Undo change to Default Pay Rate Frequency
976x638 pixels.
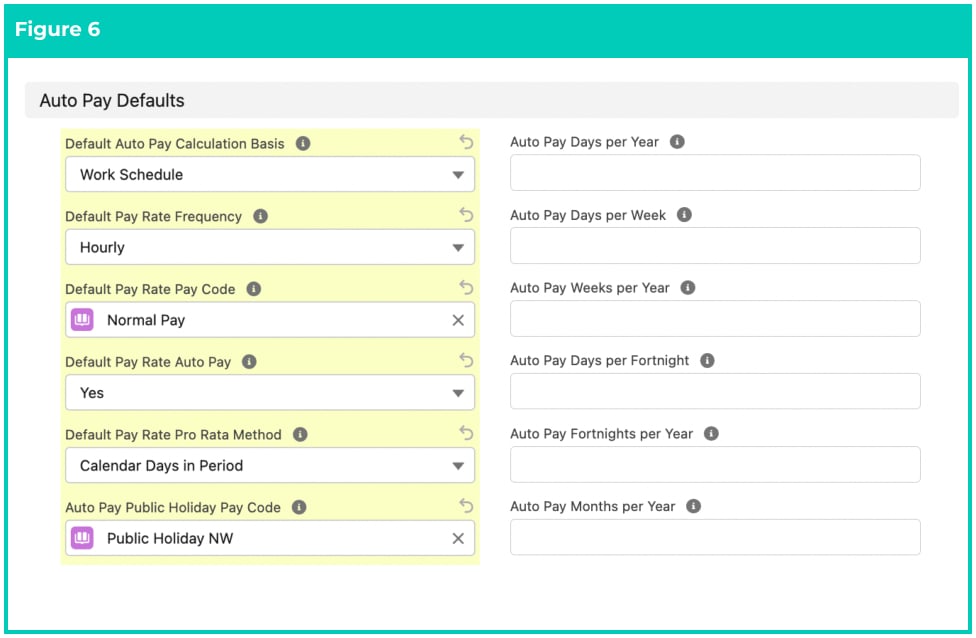pos(466,215)
